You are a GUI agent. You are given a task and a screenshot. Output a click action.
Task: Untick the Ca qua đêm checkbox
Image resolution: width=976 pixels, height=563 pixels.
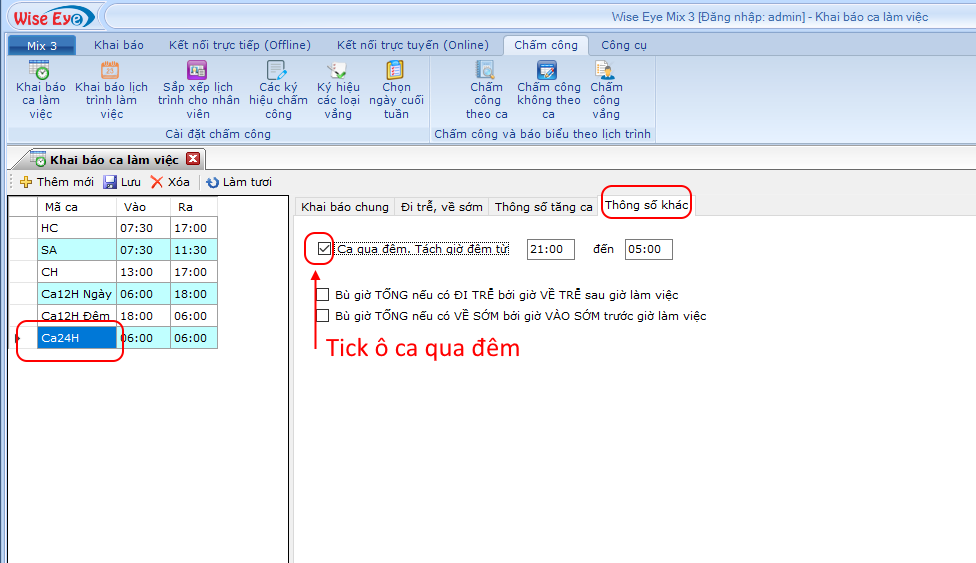pos(323,249)
